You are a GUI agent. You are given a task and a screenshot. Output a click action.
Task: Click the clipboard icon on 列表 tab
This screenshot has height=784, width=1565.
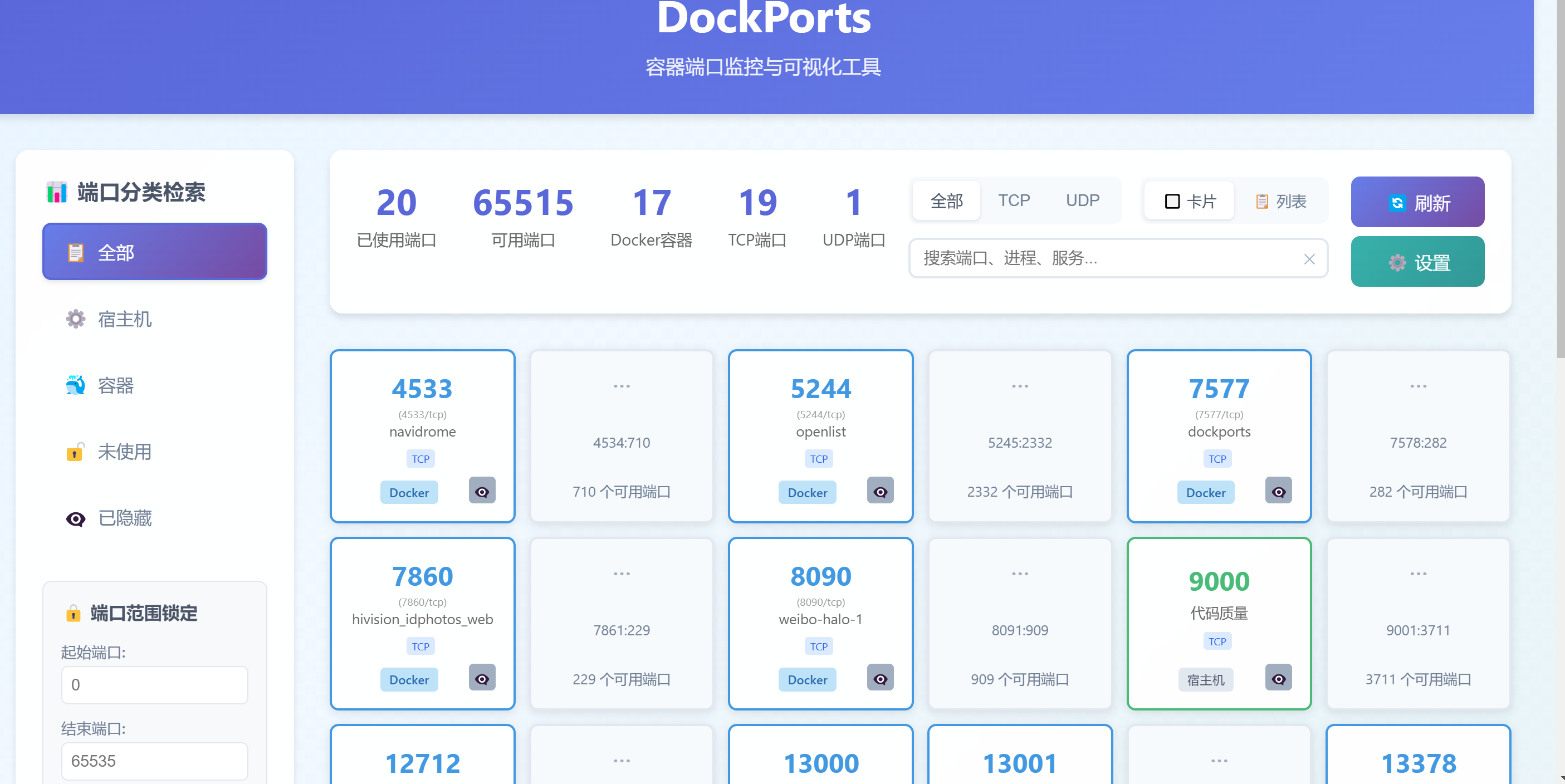(x=1262, y=201)
